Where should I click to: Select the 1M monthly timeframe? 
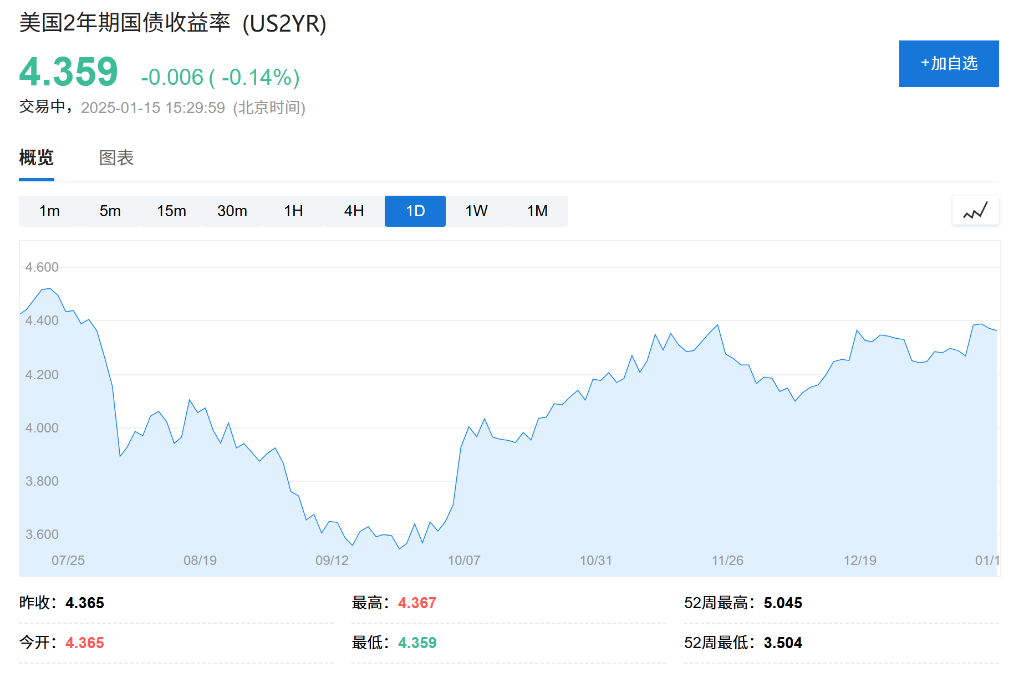coord(537,211)
